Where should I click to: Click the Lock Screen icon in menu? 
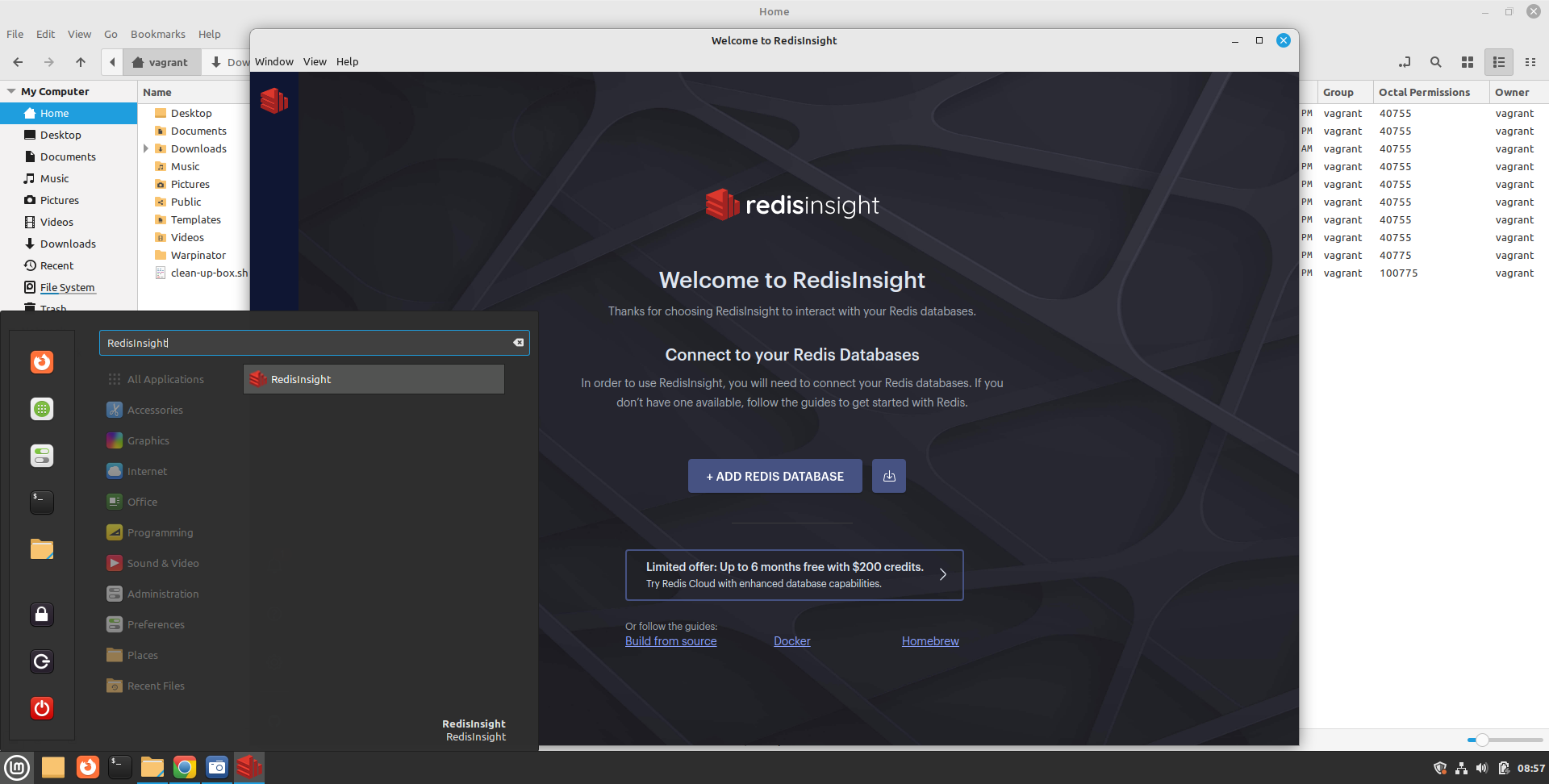42,615
